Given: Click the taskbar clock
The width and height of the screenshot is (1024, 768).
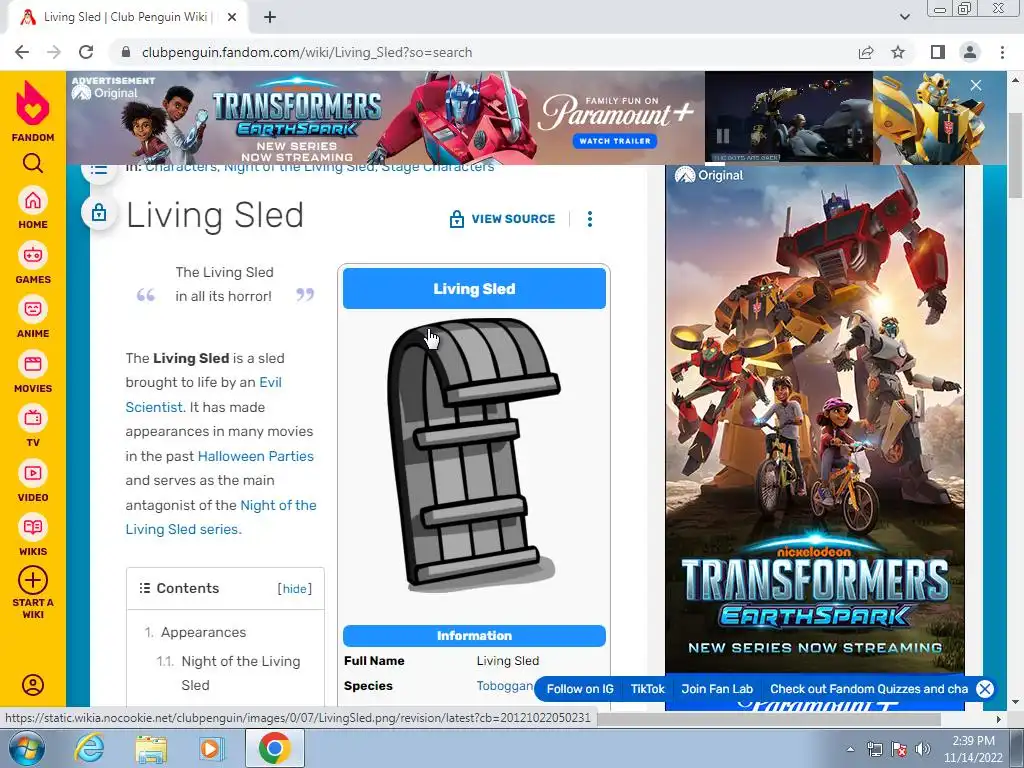Looking at the screenshot, I should point(973,749).
